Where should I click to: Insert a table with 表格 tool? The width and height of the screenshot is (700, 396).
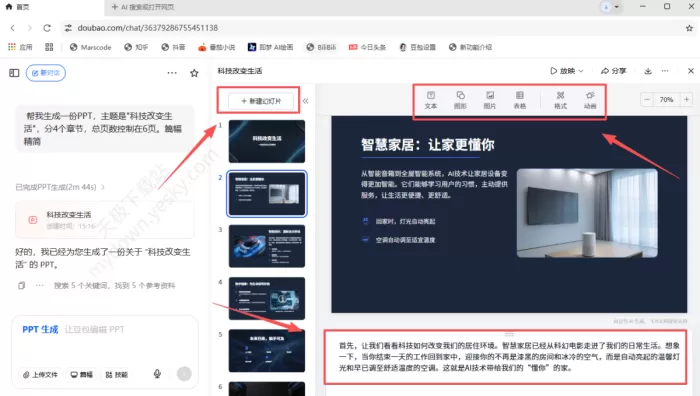(520, 100)
